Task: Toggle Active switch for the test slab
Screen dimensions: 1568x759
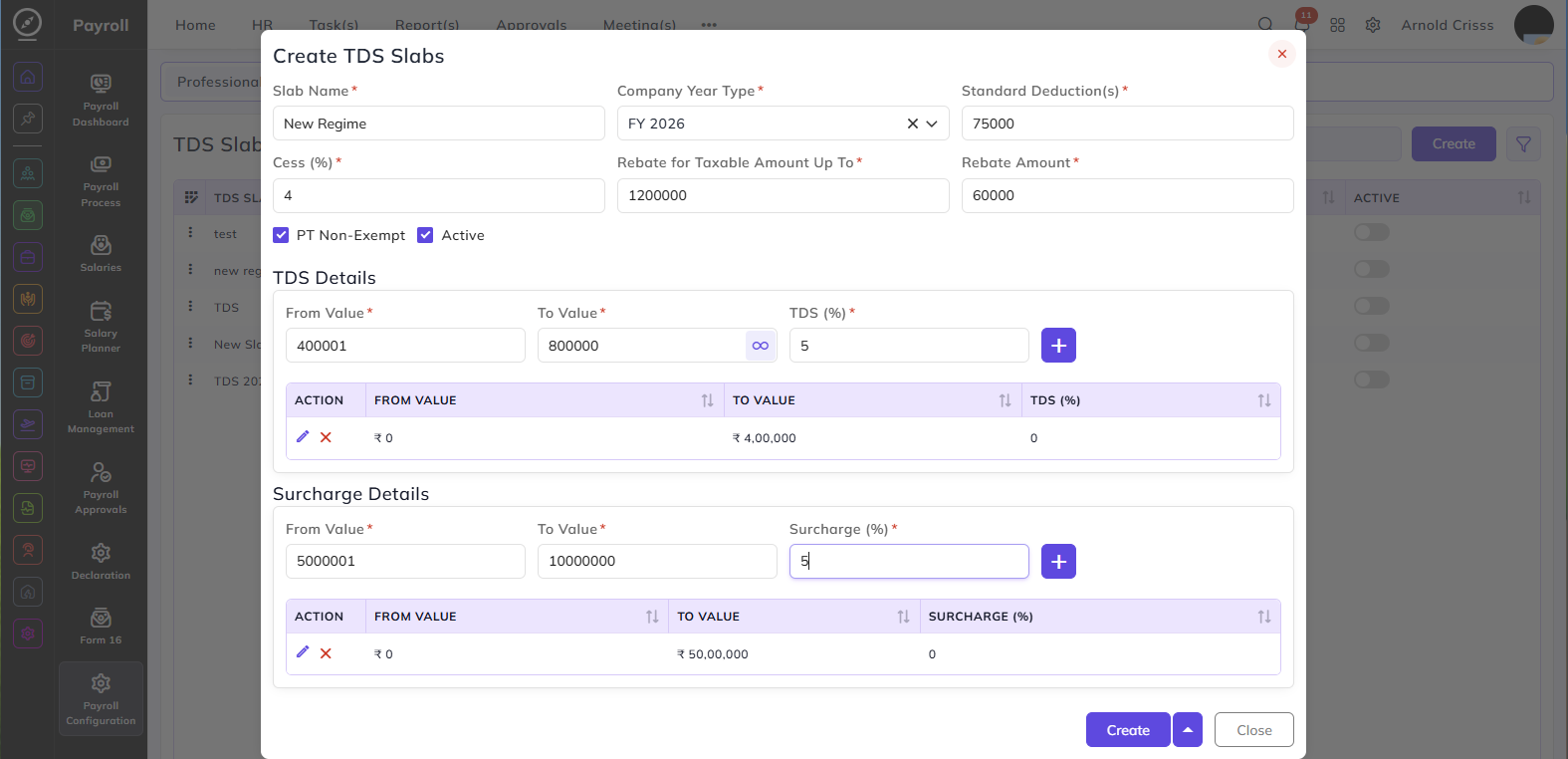Action: point(1371,232)
